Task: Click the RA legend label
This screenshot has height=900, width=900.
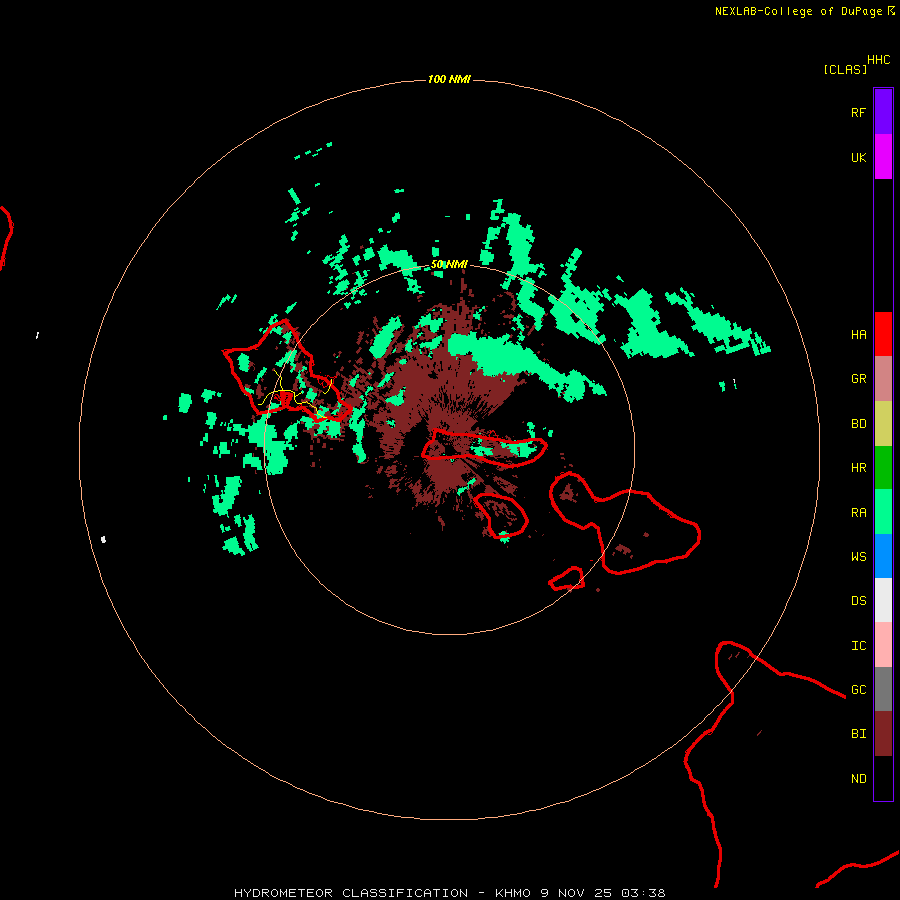Action: (858, 513)
